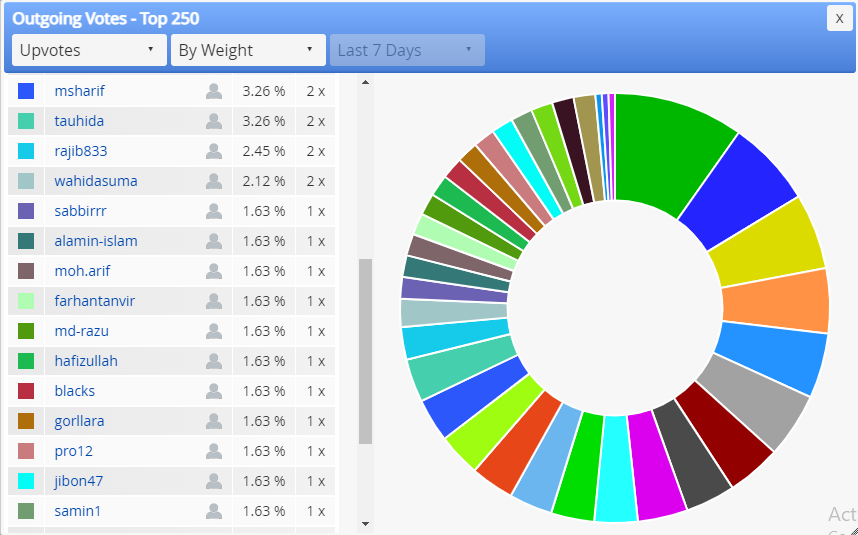Expand the By Weight dropdown

click(x=248, y=50)
